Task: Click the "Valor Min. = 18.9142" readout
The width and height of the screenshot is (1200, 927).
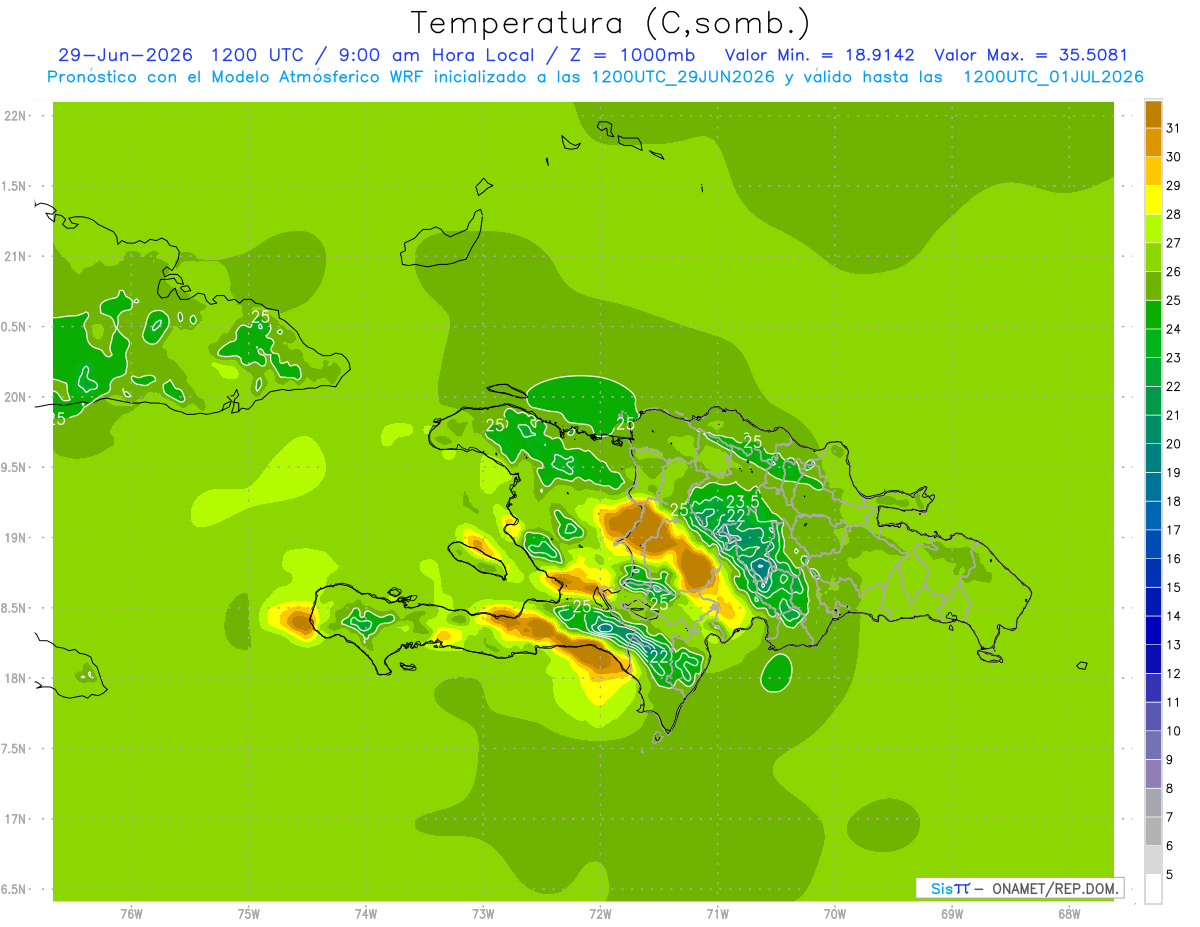Action: (819, 55)
